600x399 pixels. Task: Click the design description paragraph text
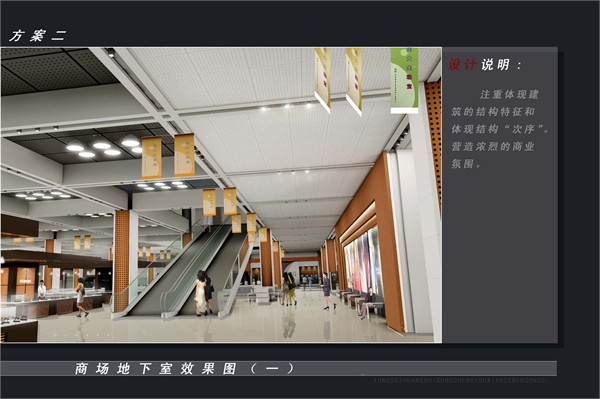coord(499,129)
